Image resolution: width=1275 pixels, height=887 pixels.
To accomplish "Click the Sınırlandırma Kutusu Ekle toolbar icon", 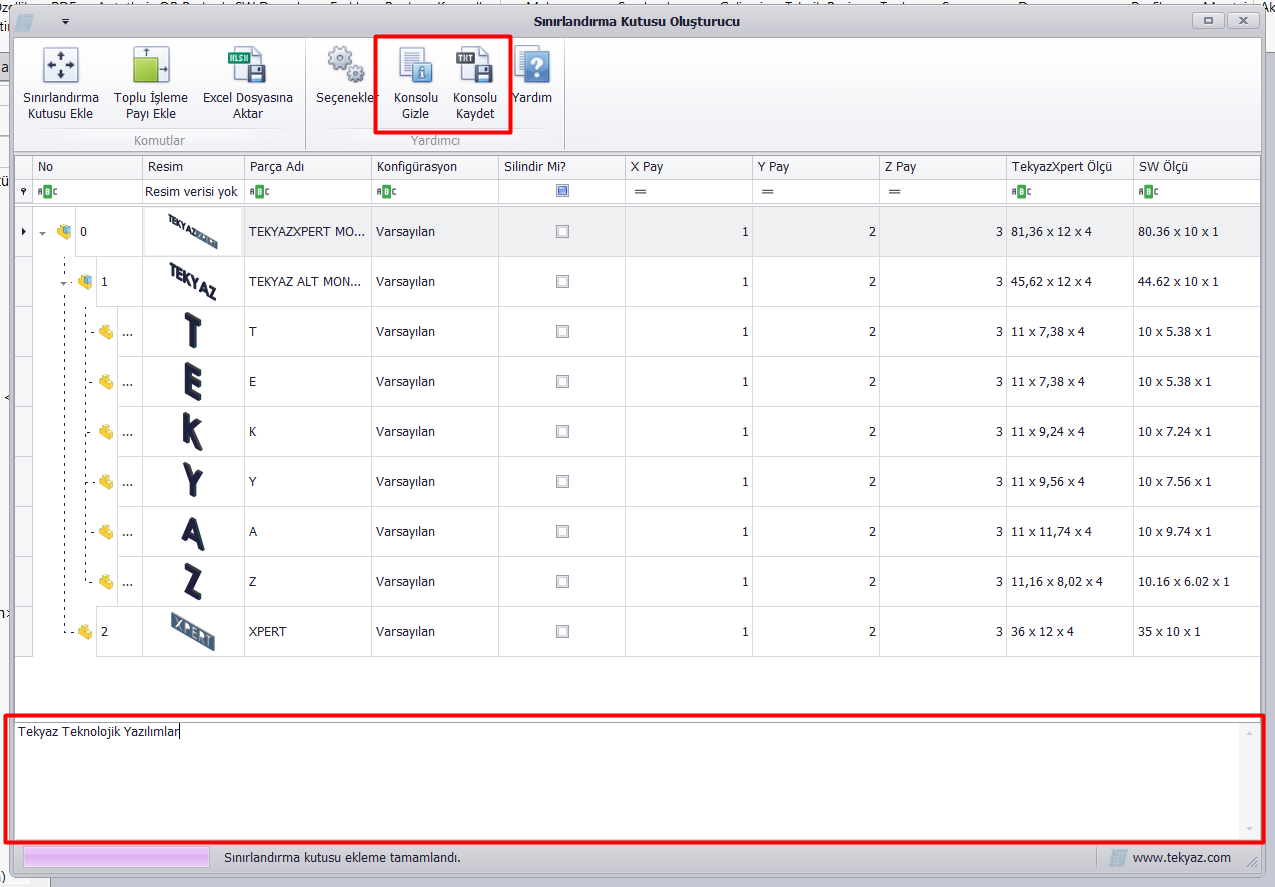I will [61, 65].
